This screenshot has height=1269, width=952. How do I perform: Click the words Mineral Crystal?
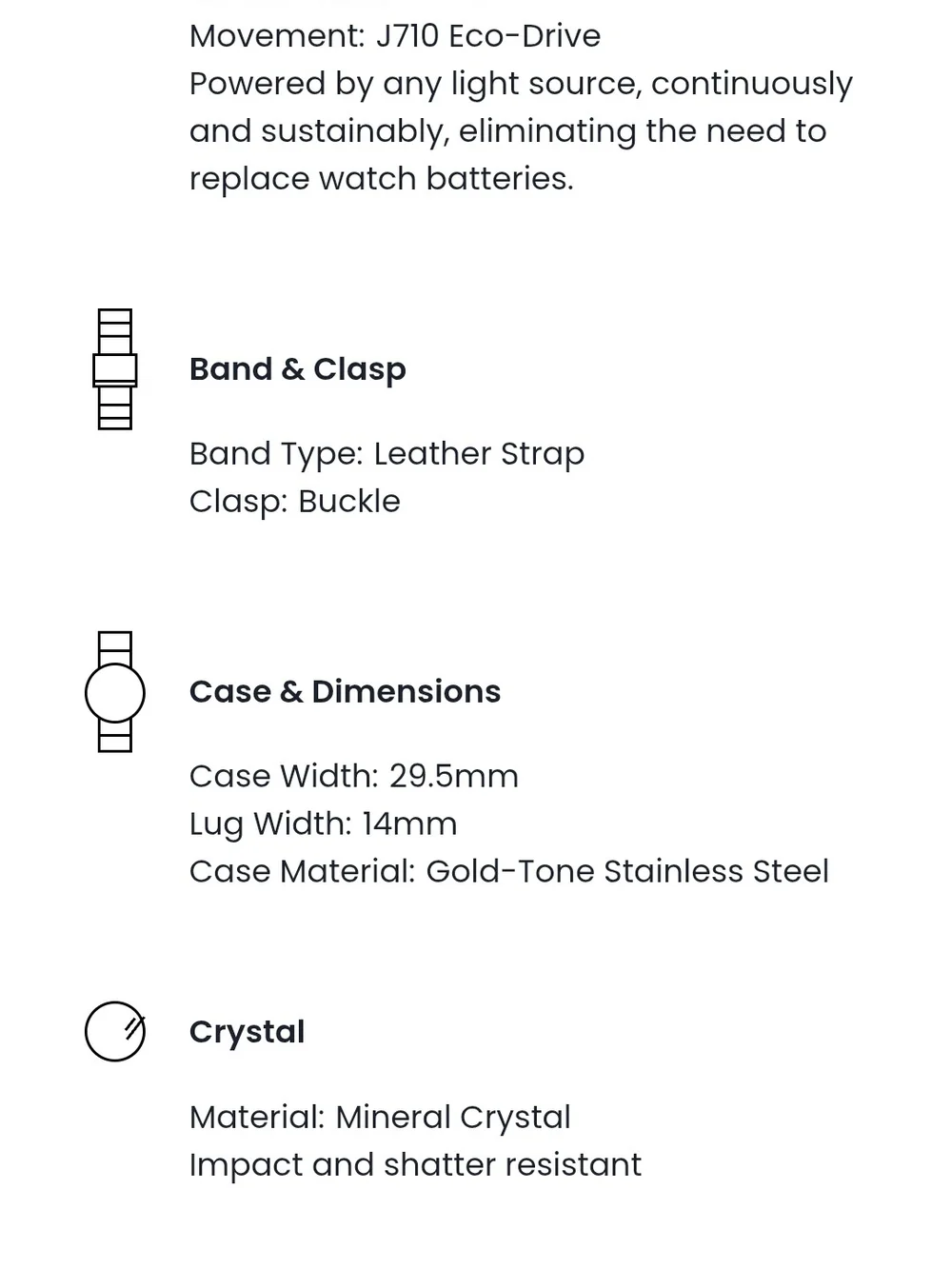pyautogui.click(x=453, y=1118)
